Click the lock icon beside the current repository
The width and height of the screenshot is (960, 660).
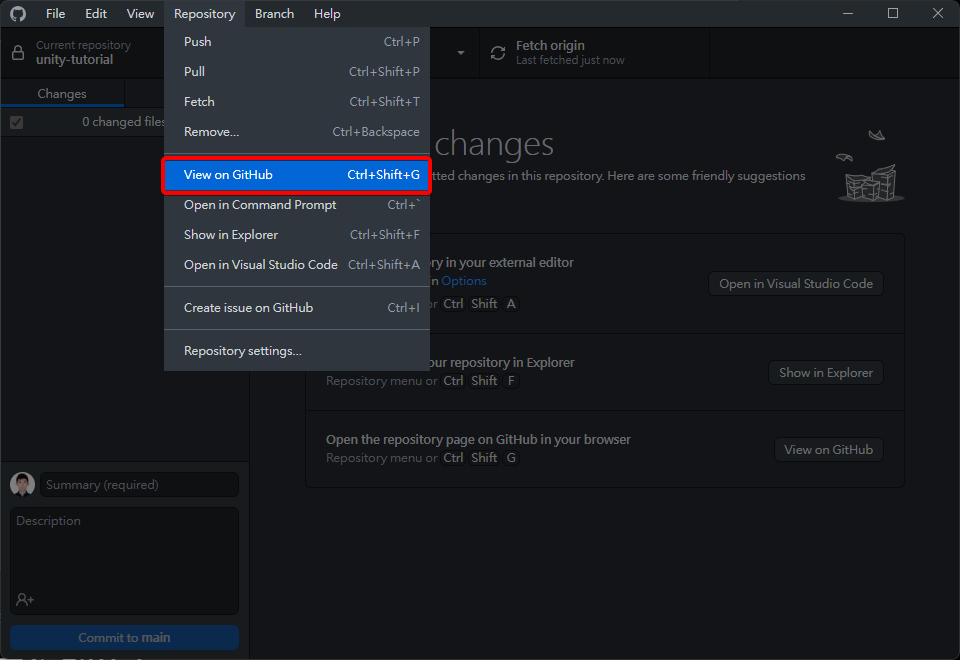click(x=18, y=53)
